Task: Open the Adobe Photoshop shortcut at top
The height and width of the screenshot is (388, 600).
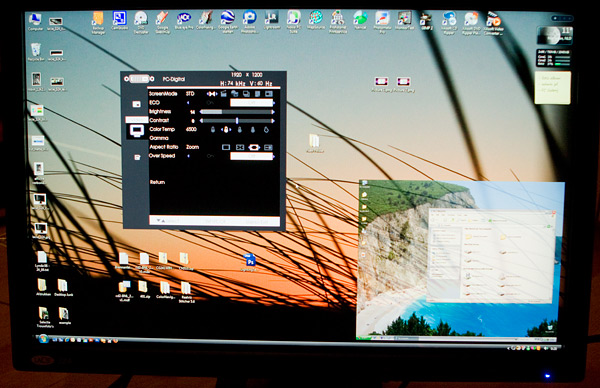Action: click(249, 23)
